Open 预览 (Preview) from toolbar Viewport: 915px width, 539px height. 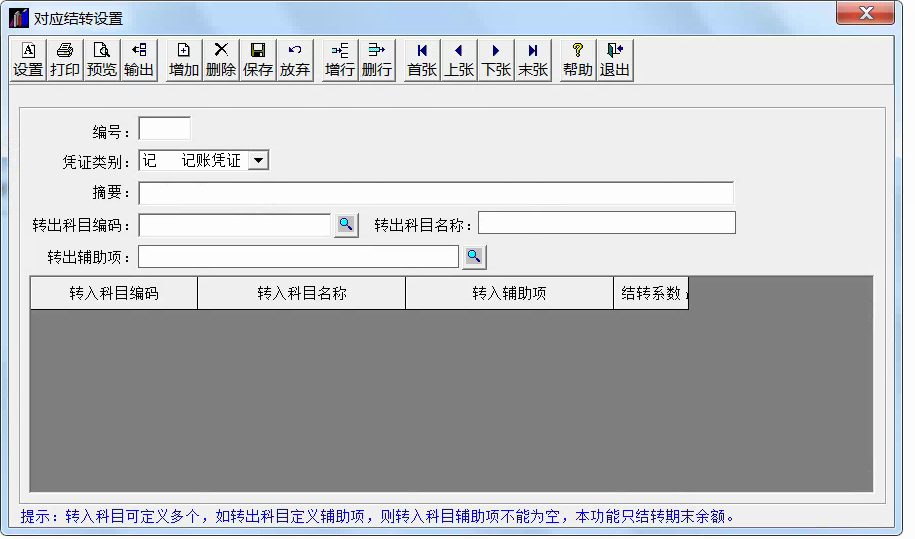[x=102, y=60]
